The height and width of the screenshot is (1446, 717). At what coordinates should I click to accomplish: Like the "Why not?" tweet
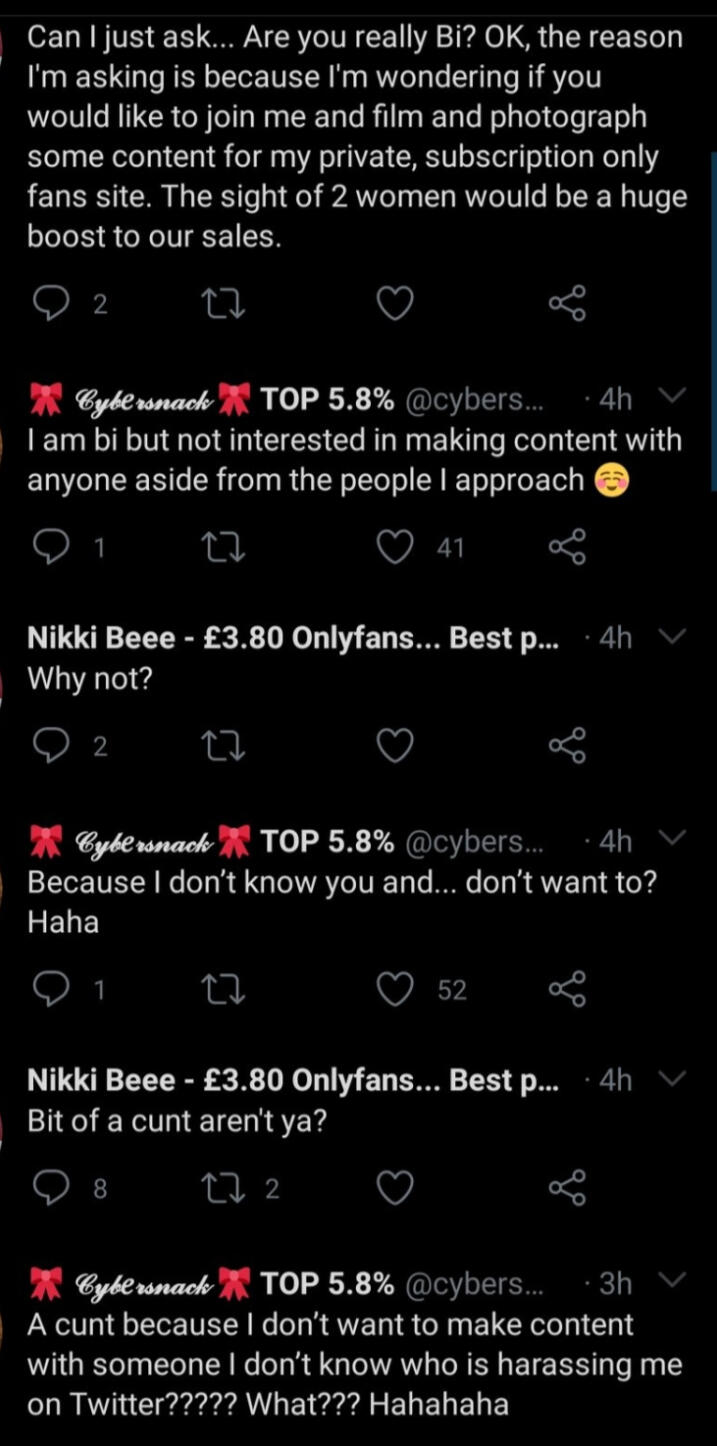(395, 745)
